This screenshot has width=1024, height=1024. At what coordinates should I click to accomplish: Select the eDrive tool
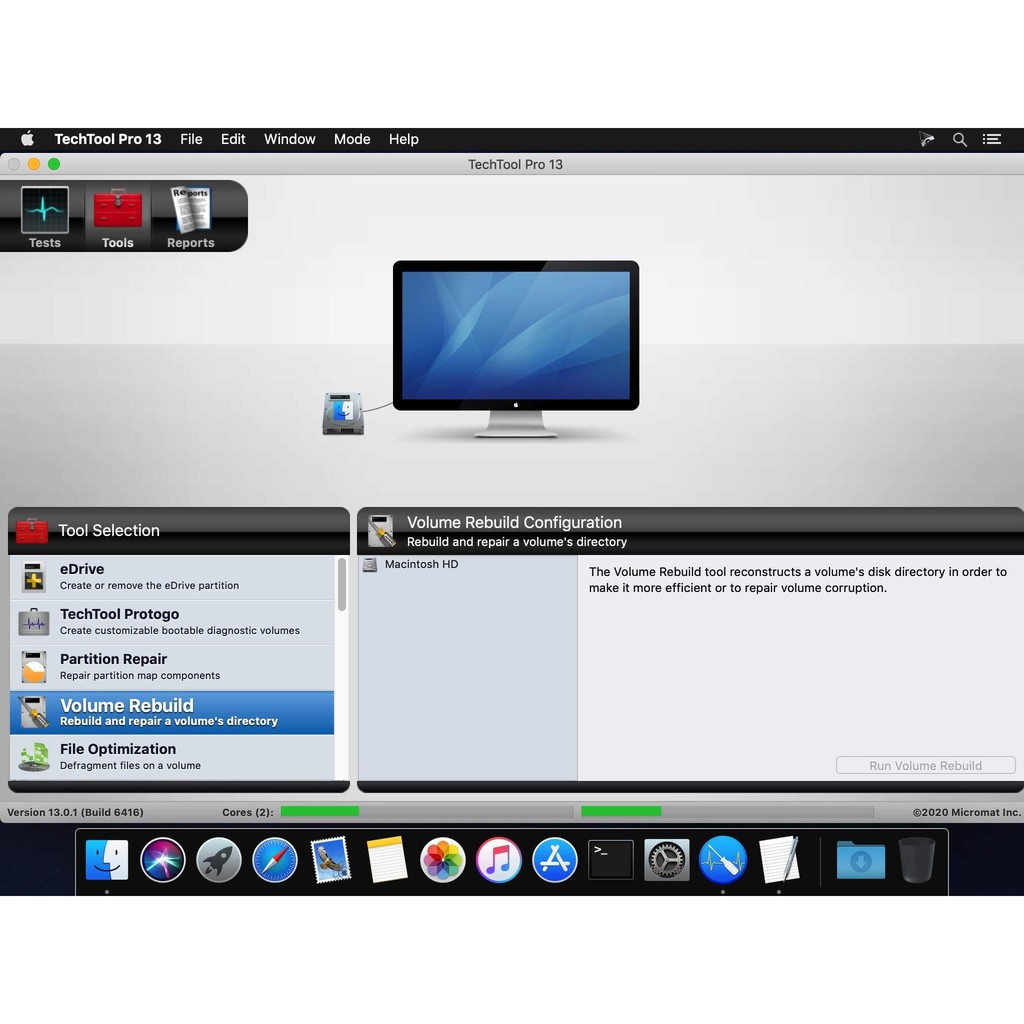click(x=172, y=577)
